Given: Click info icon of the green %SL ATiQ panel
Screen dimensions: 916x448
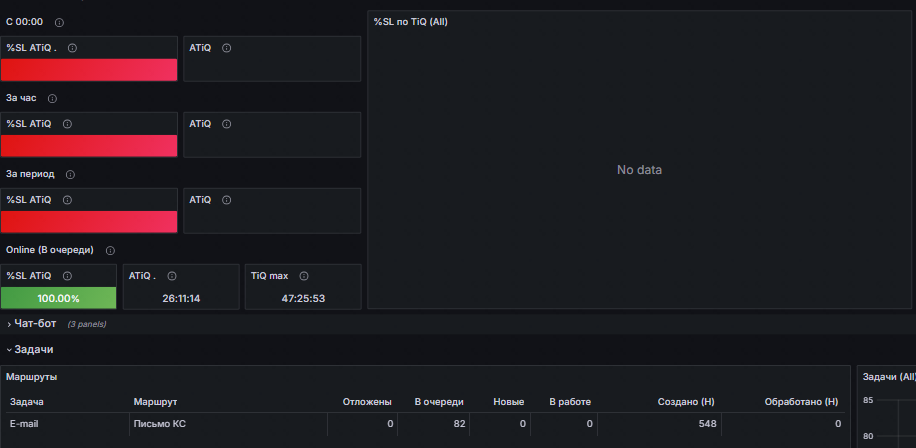Looking at the screenshot, I should (67, 276).
